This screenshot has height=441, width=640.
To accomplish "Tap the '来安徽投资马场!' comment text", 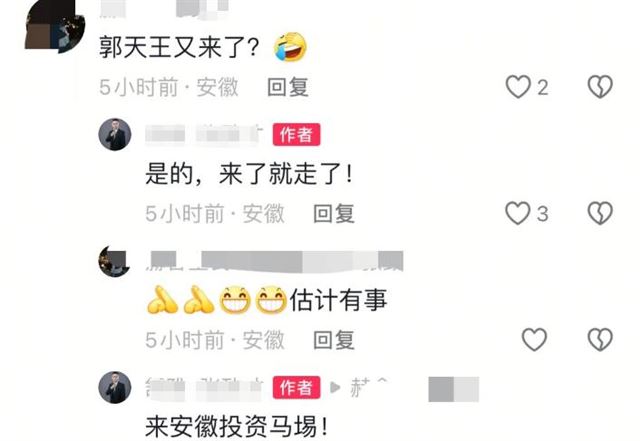I will click(237, 427).
